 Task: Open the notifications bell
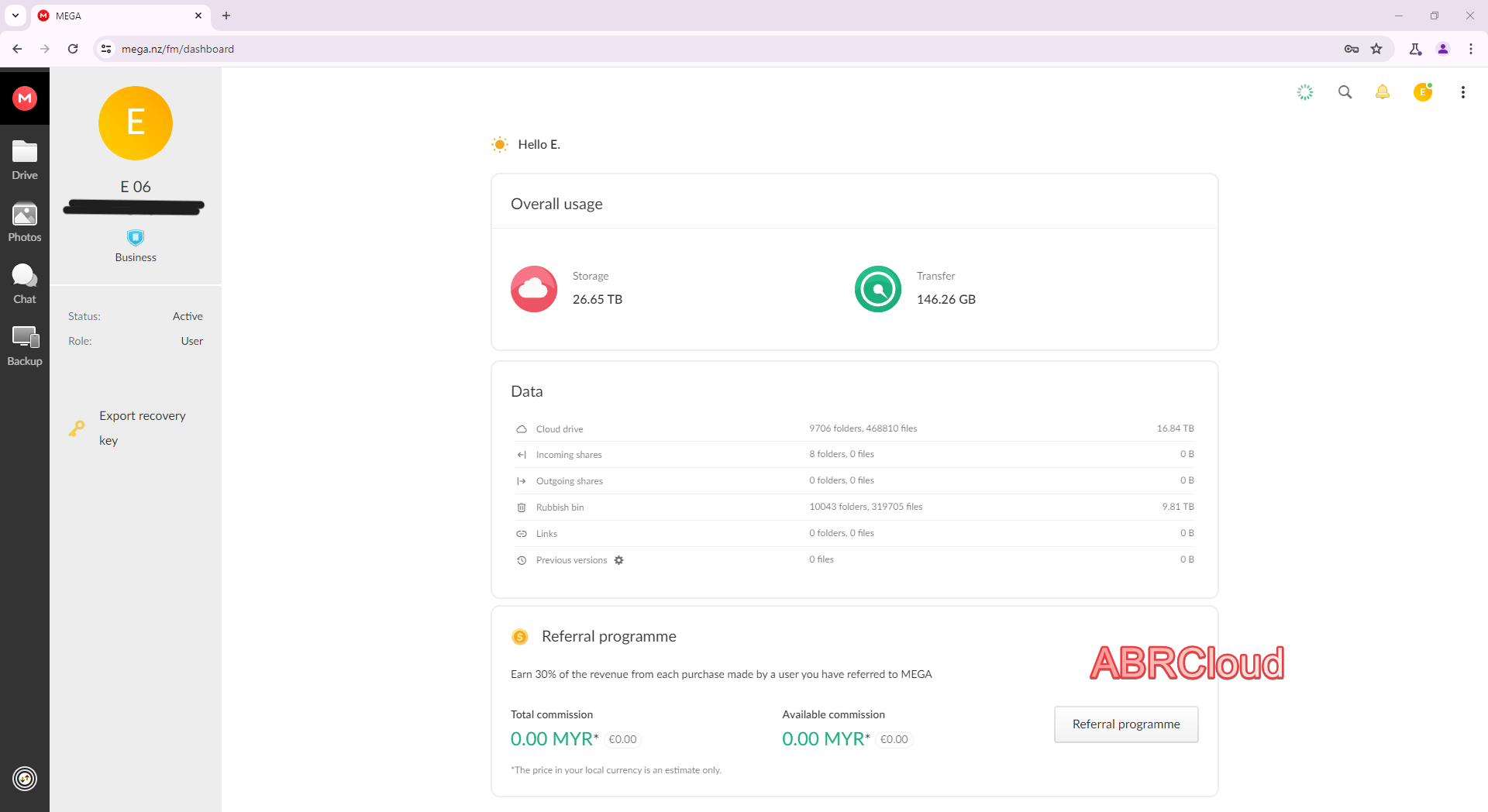tap(1382, 92)
